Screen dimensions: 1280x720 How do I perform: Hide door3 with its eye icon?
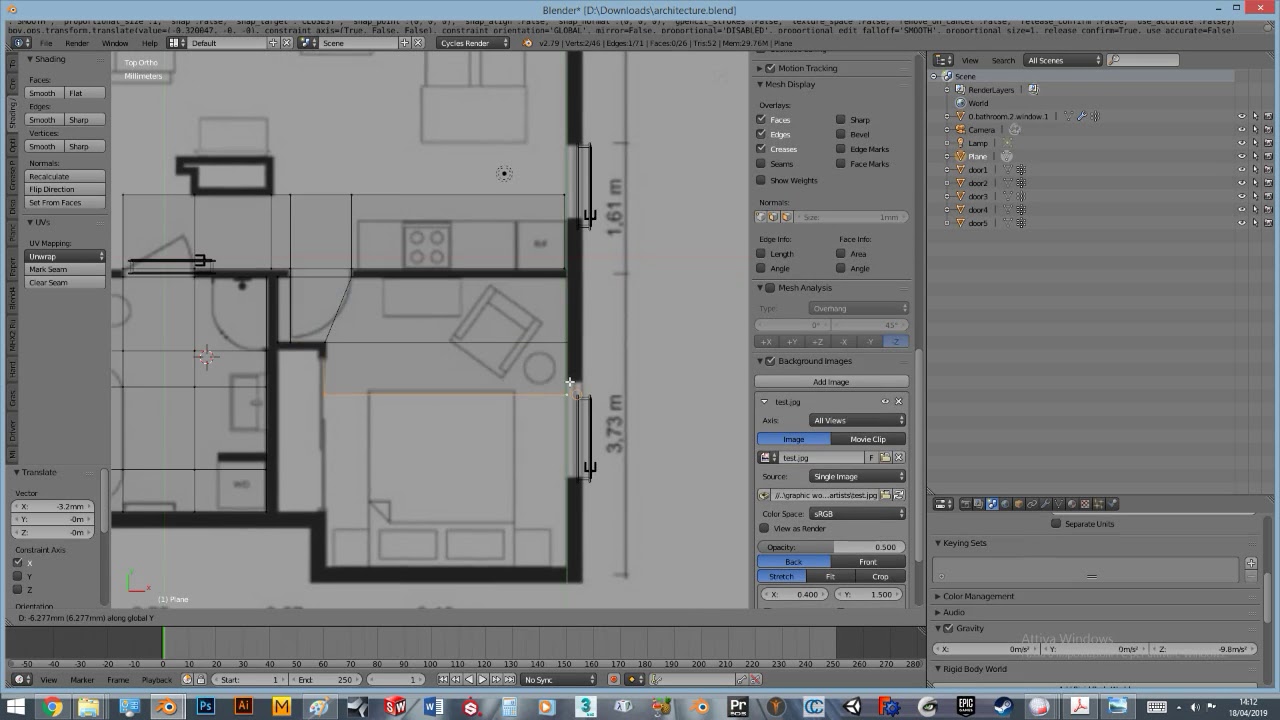(x=1242, y=197)
